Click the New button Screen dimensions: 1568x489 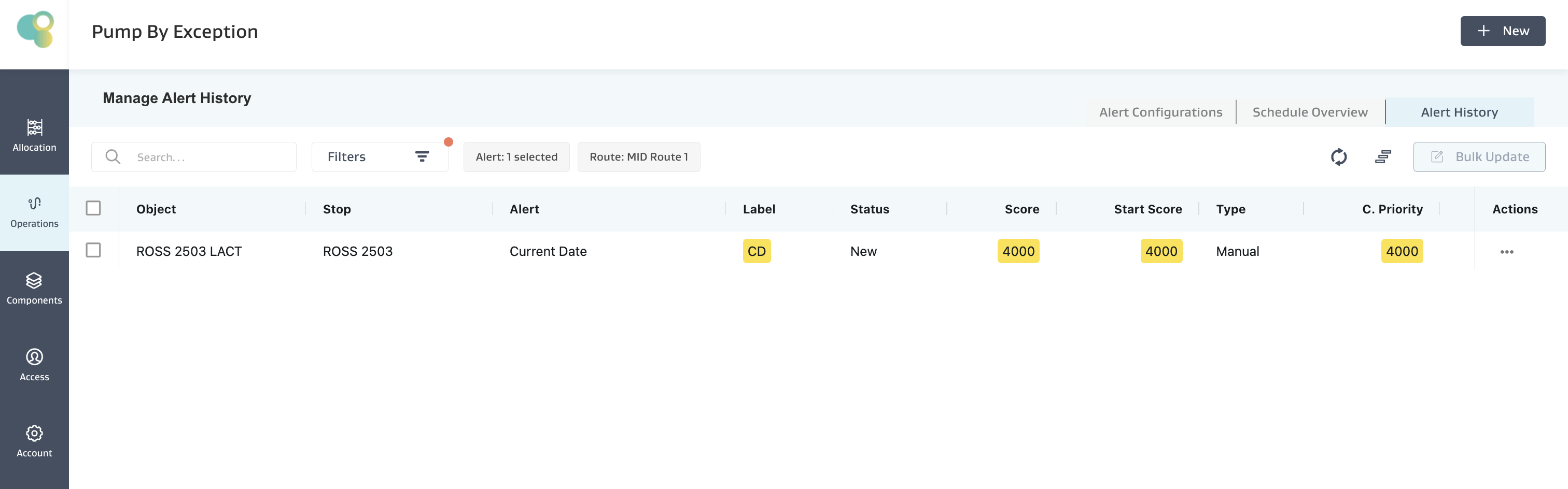[1502, 31]
